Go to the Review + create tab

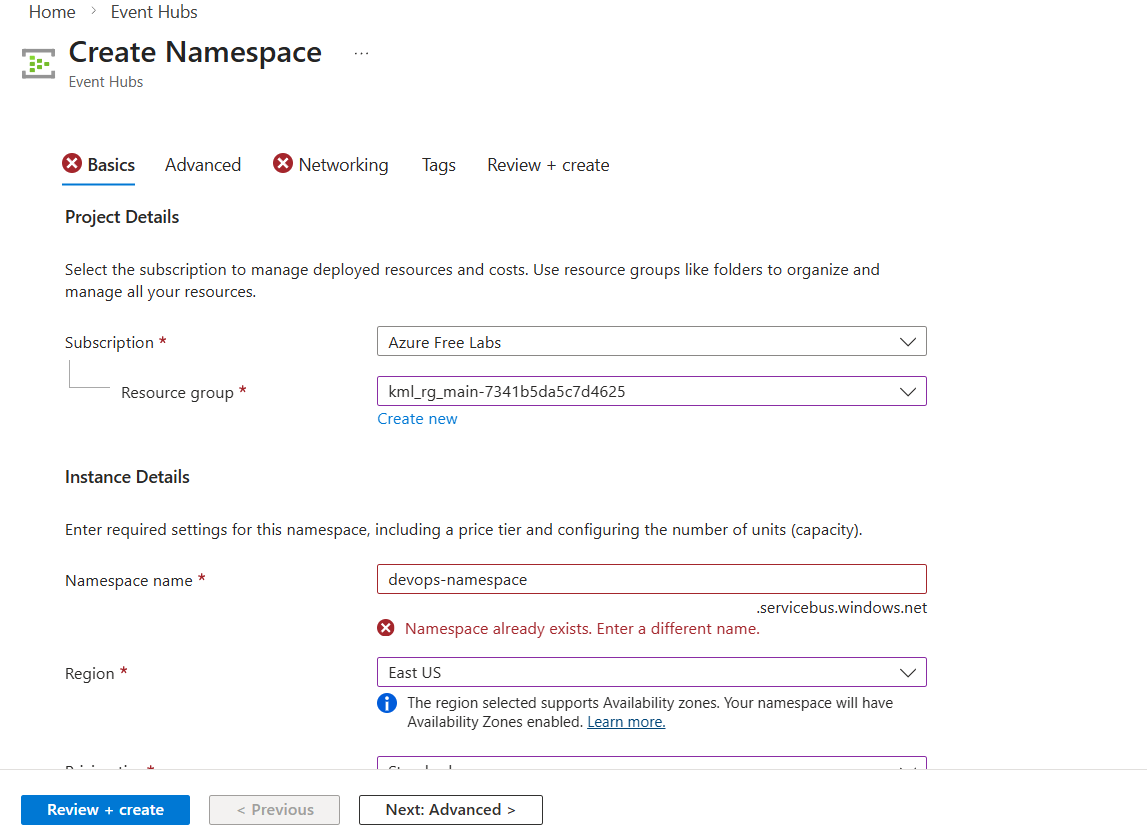pos(548,165)
